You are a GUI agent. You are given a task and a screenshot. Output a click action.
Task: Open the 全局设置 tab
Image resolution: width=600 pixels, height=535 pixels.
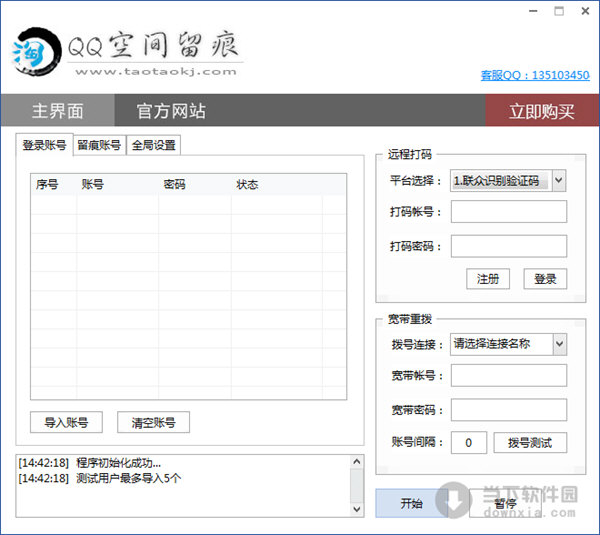point(153,145)
